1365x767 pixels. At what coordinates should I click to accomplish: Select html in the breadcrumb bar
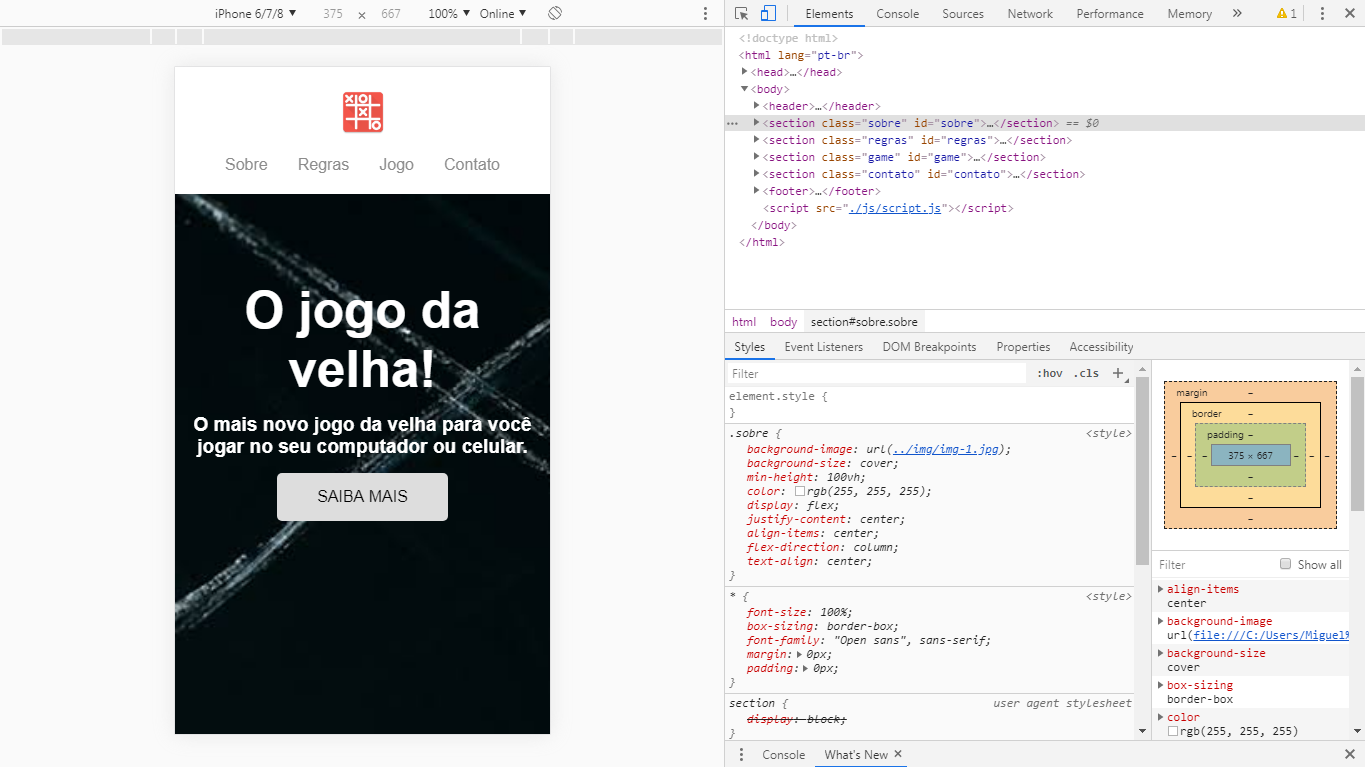tap(744, 322)
